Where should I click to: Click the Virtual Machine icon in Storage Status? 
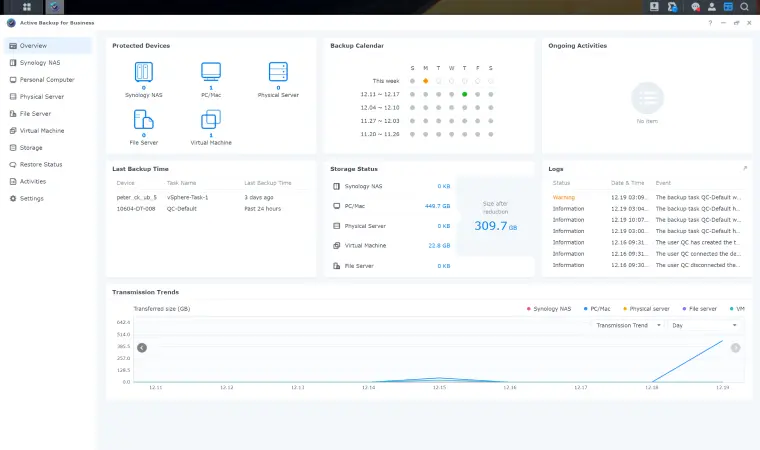[x=336, y=246]
